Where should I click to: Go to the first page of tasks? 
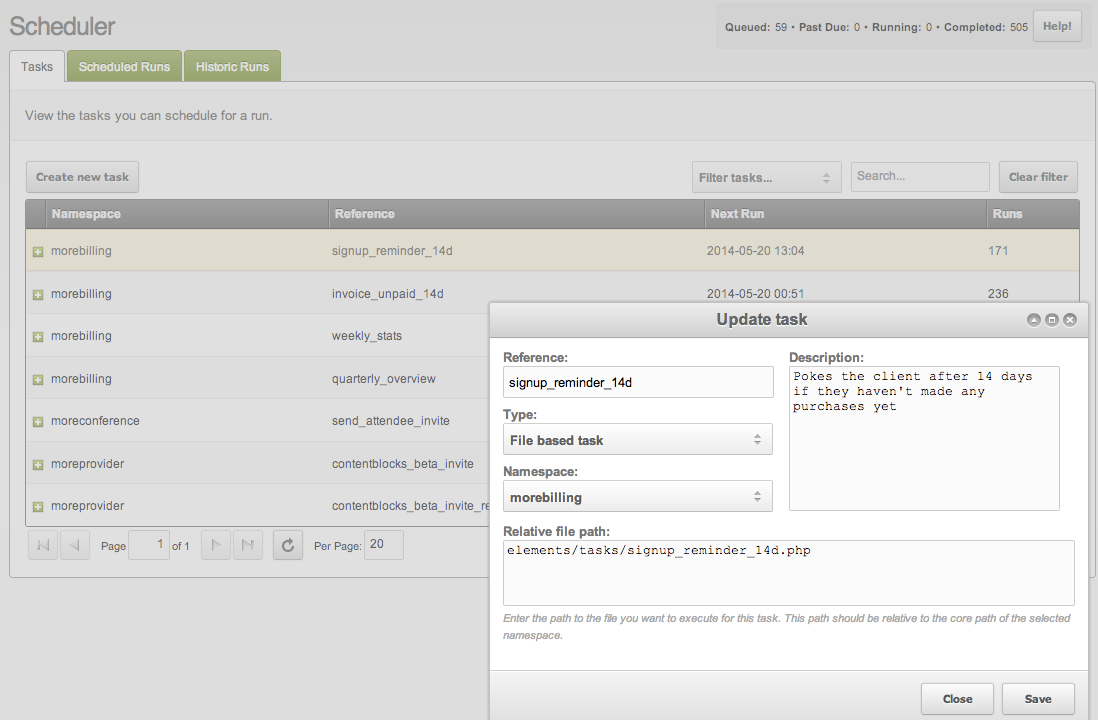(43, 545)
